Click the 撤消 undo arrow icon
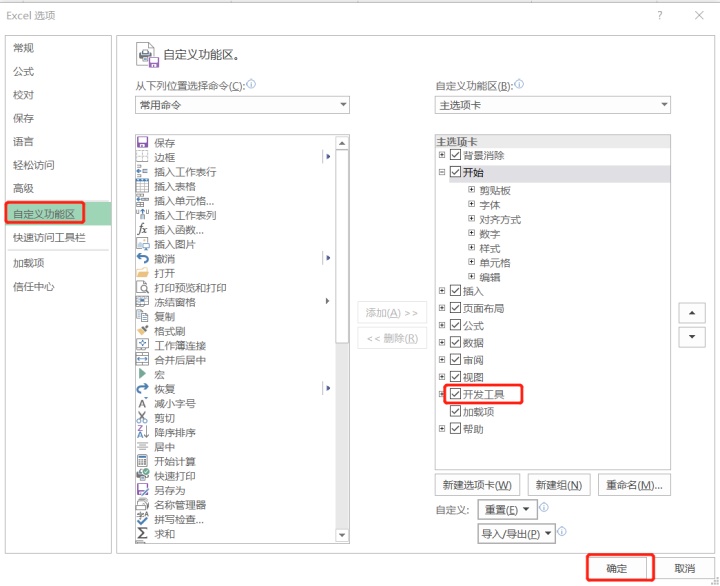The image size is (720, 586). click(x=142, y=259)
